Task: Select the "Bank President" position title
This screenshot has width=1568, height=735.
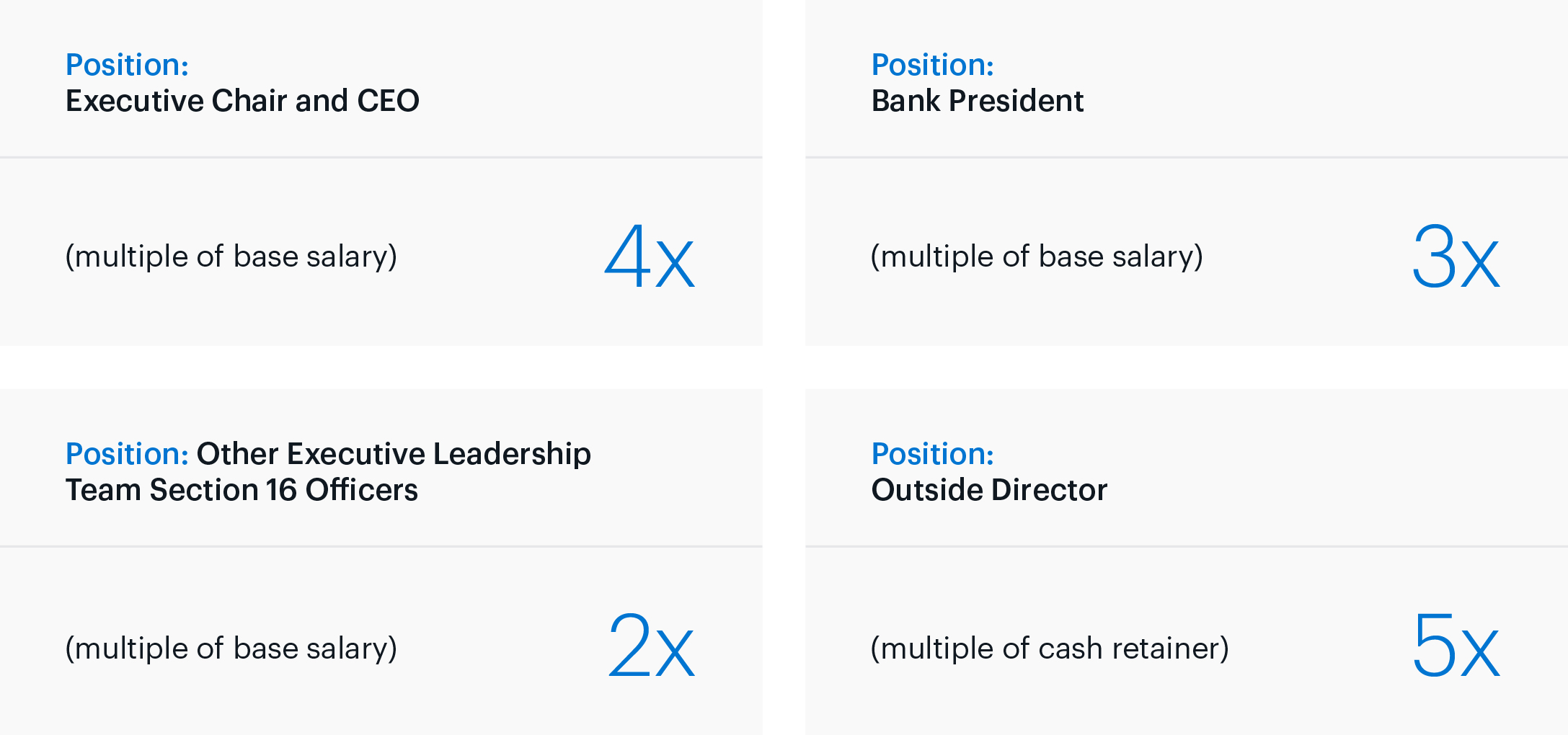Action: (x=977, y=101)
